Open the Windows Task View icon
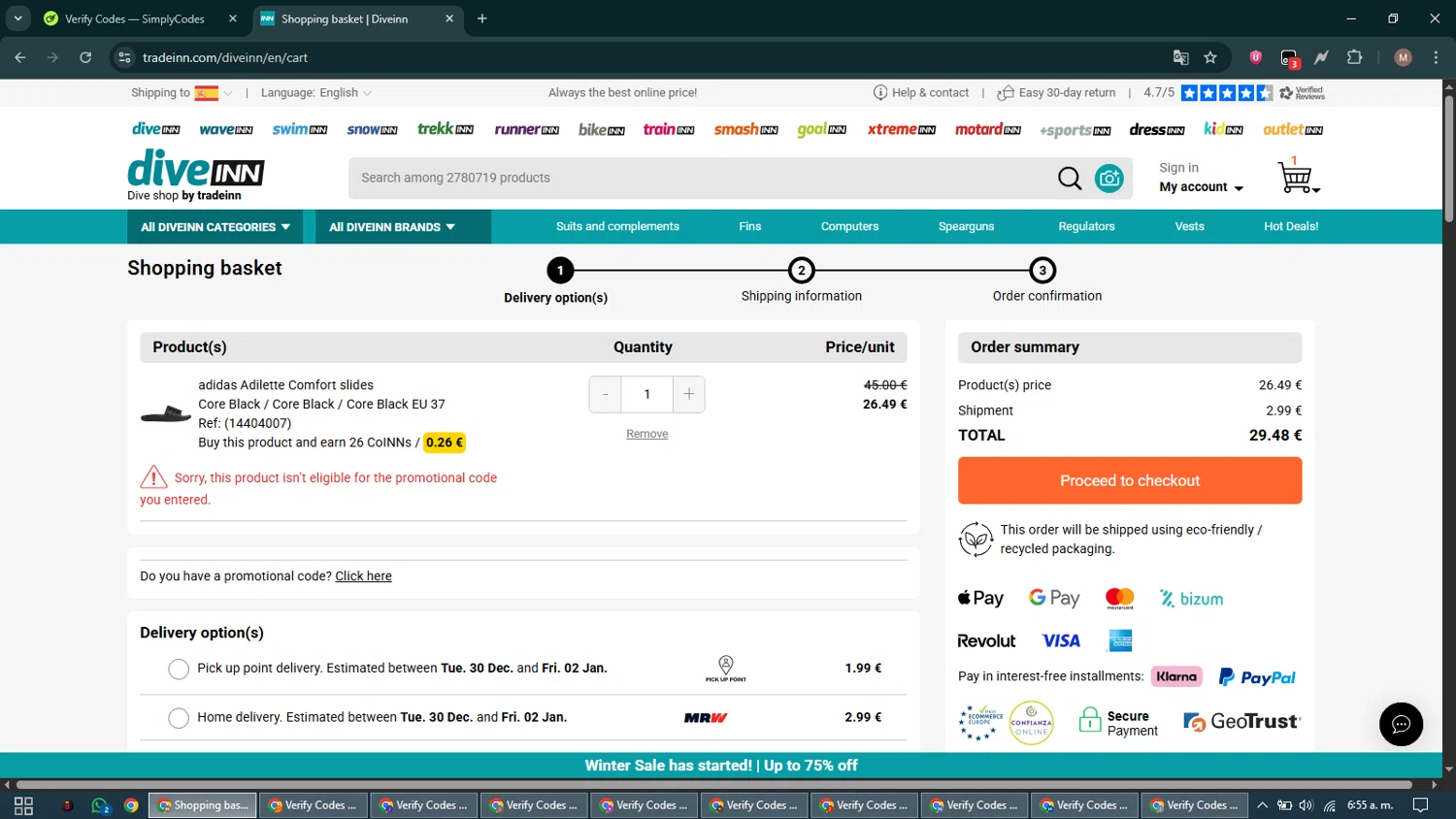Viewport: 1456px width, 819px height. [x=24, y=805]
